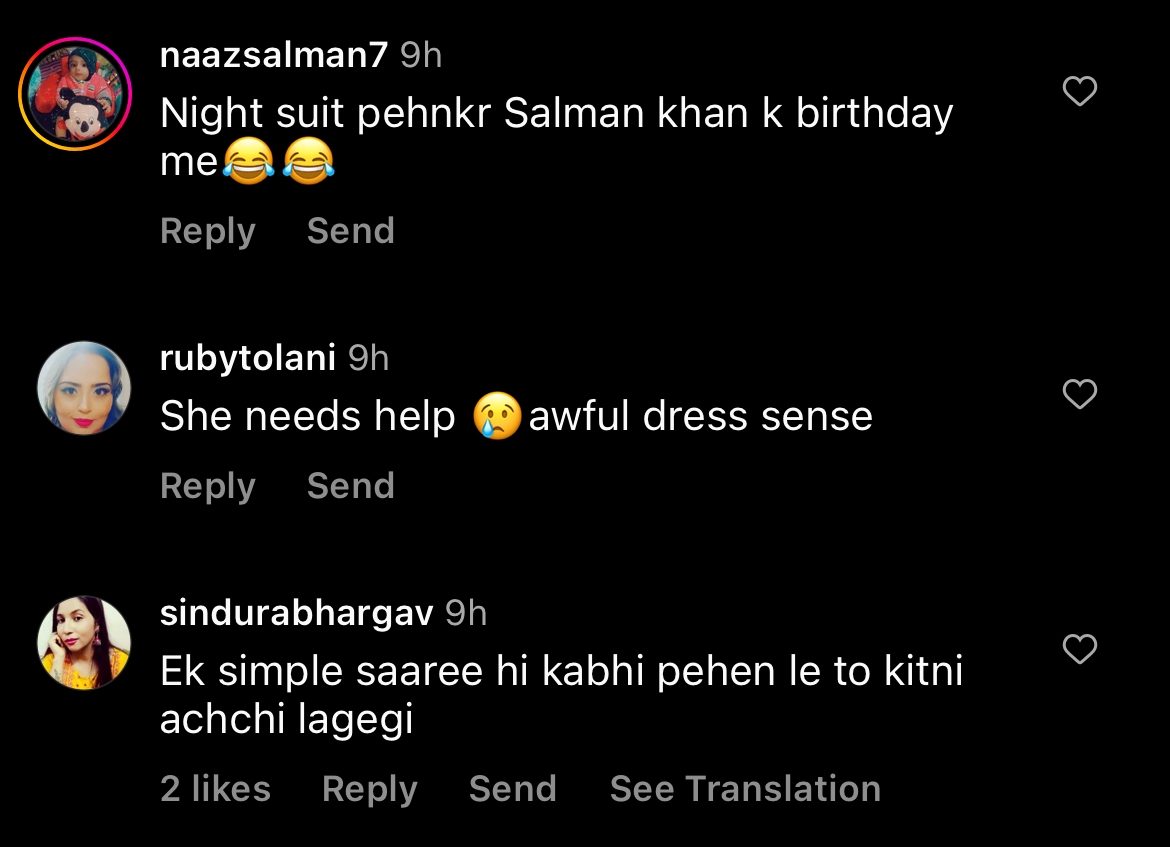
Task: Send naazsalman7's comment to someone
Action: click(x=350, y=231)
